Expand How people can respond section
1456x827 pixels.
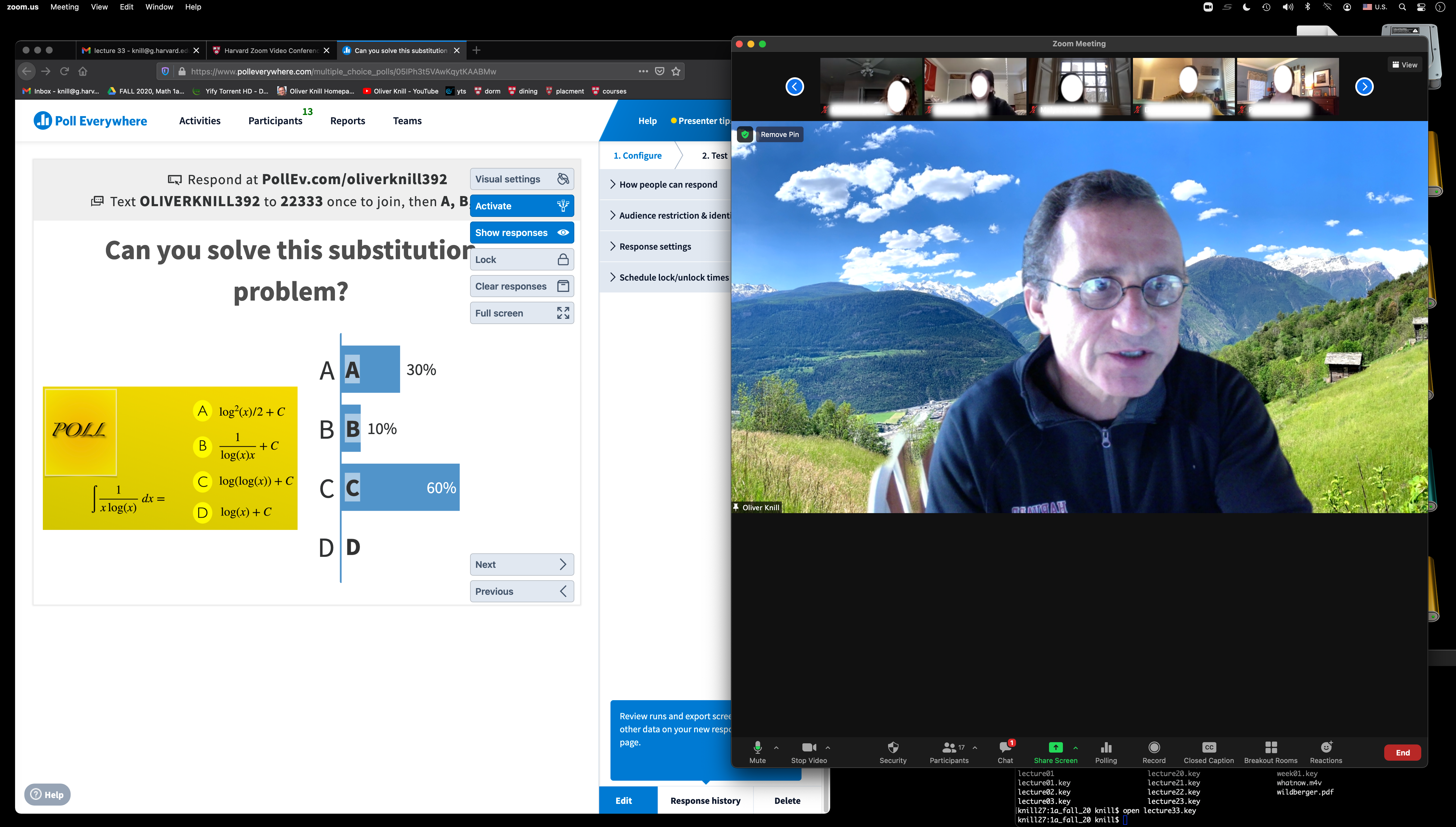[x=668, y=185]
